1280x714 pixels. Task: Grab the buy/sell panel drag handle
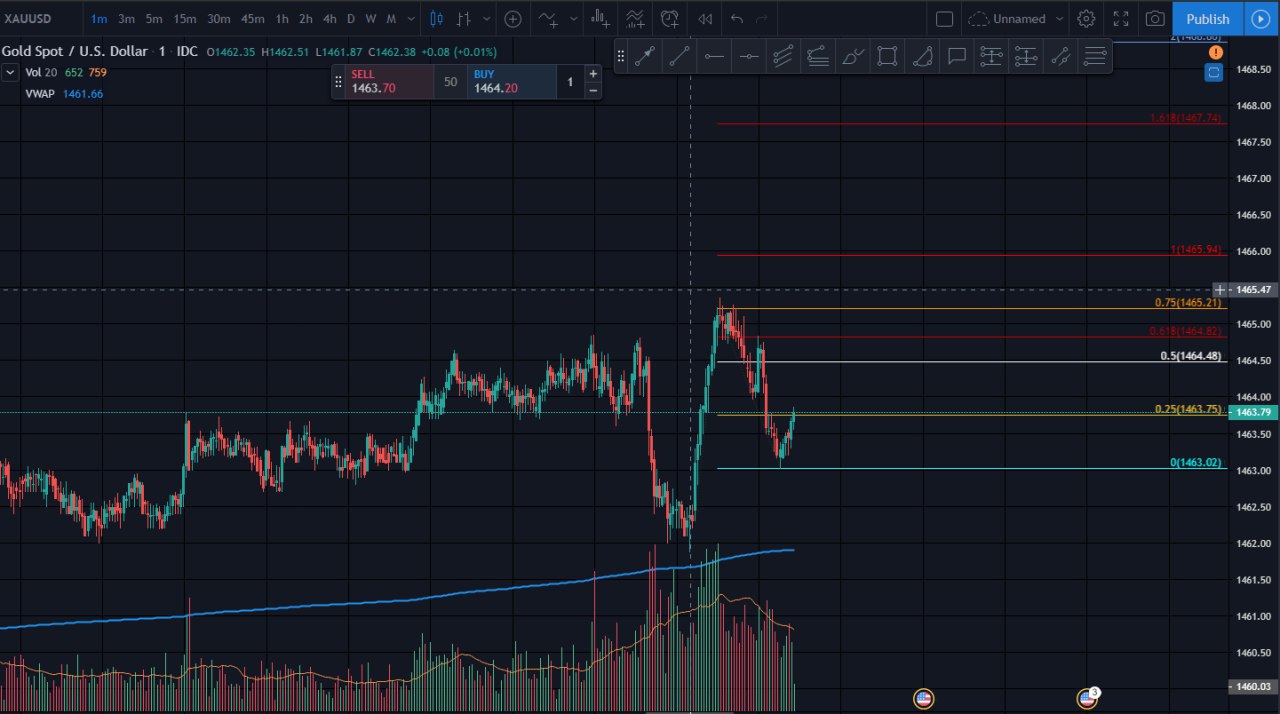tap(339, 82)
